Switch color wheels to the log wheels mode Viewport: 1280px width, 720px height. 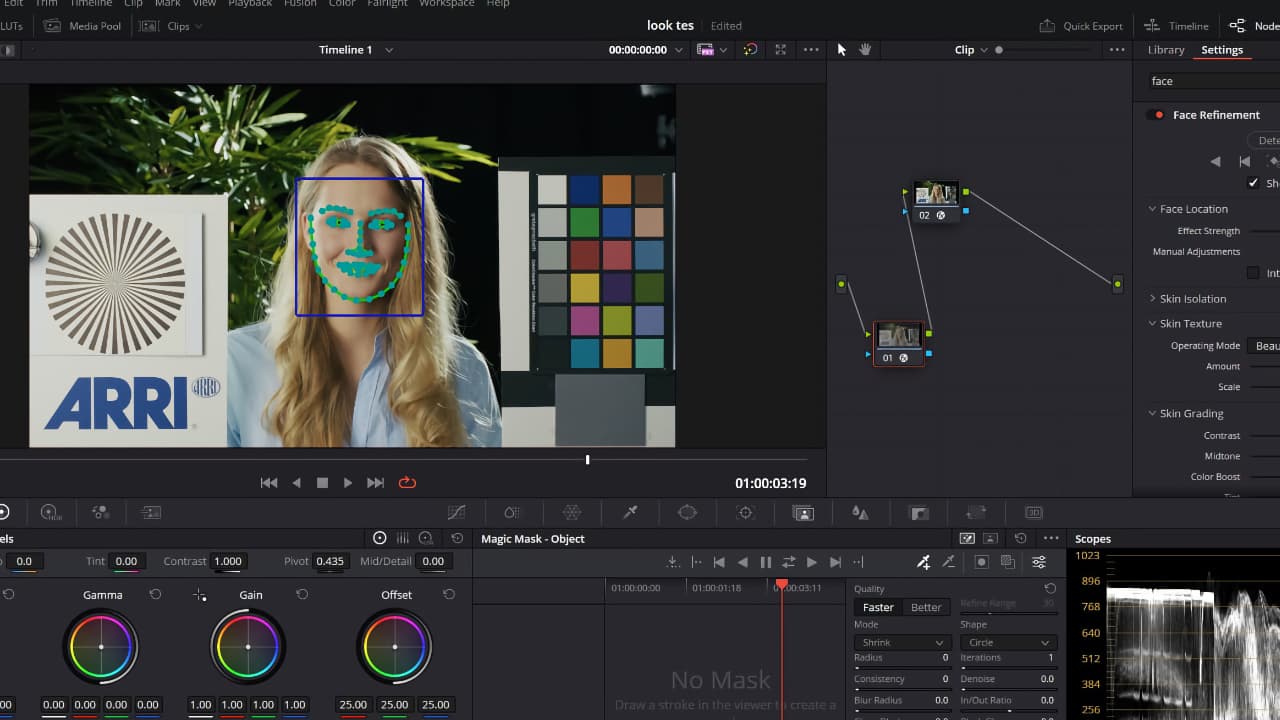click(x=426, y=538)
